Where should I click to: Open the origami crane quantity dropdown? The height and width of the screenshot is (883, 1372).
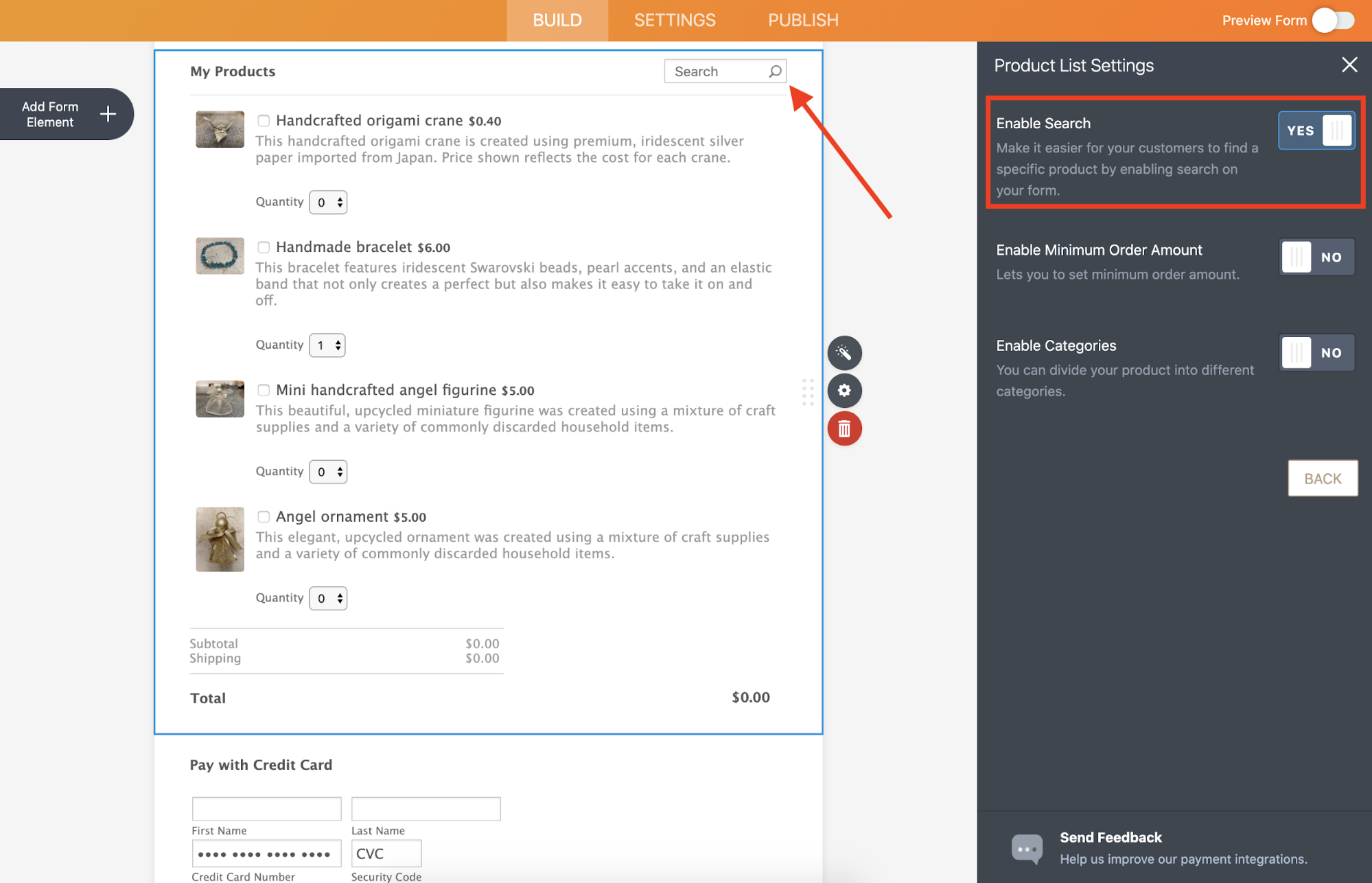[328, 203]
